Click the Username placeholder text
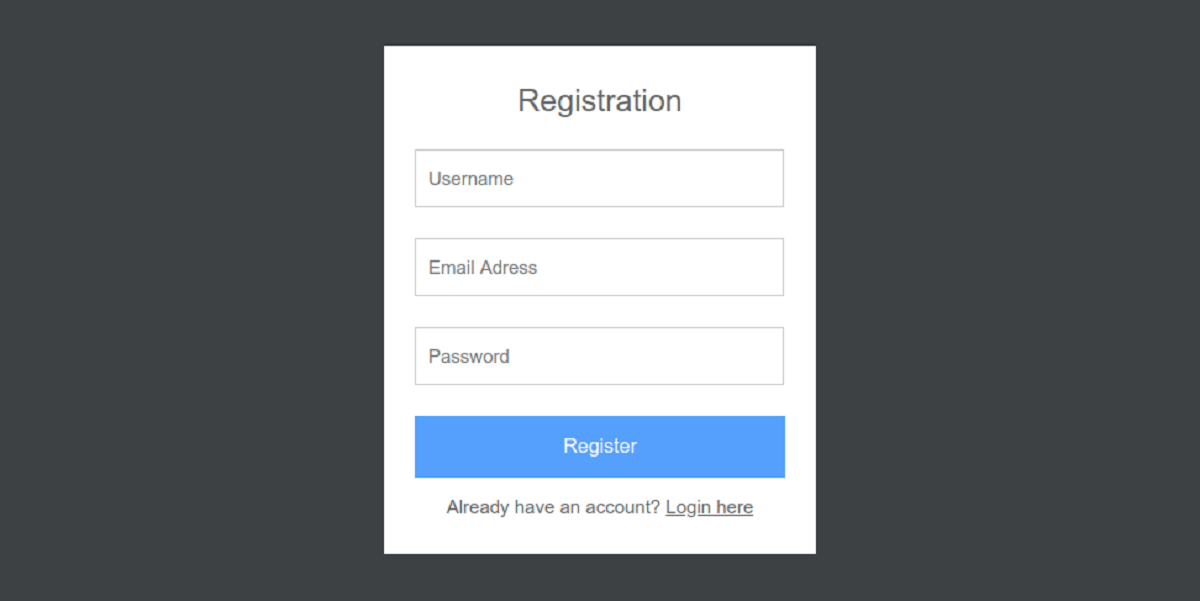 (x=470, y=178)
